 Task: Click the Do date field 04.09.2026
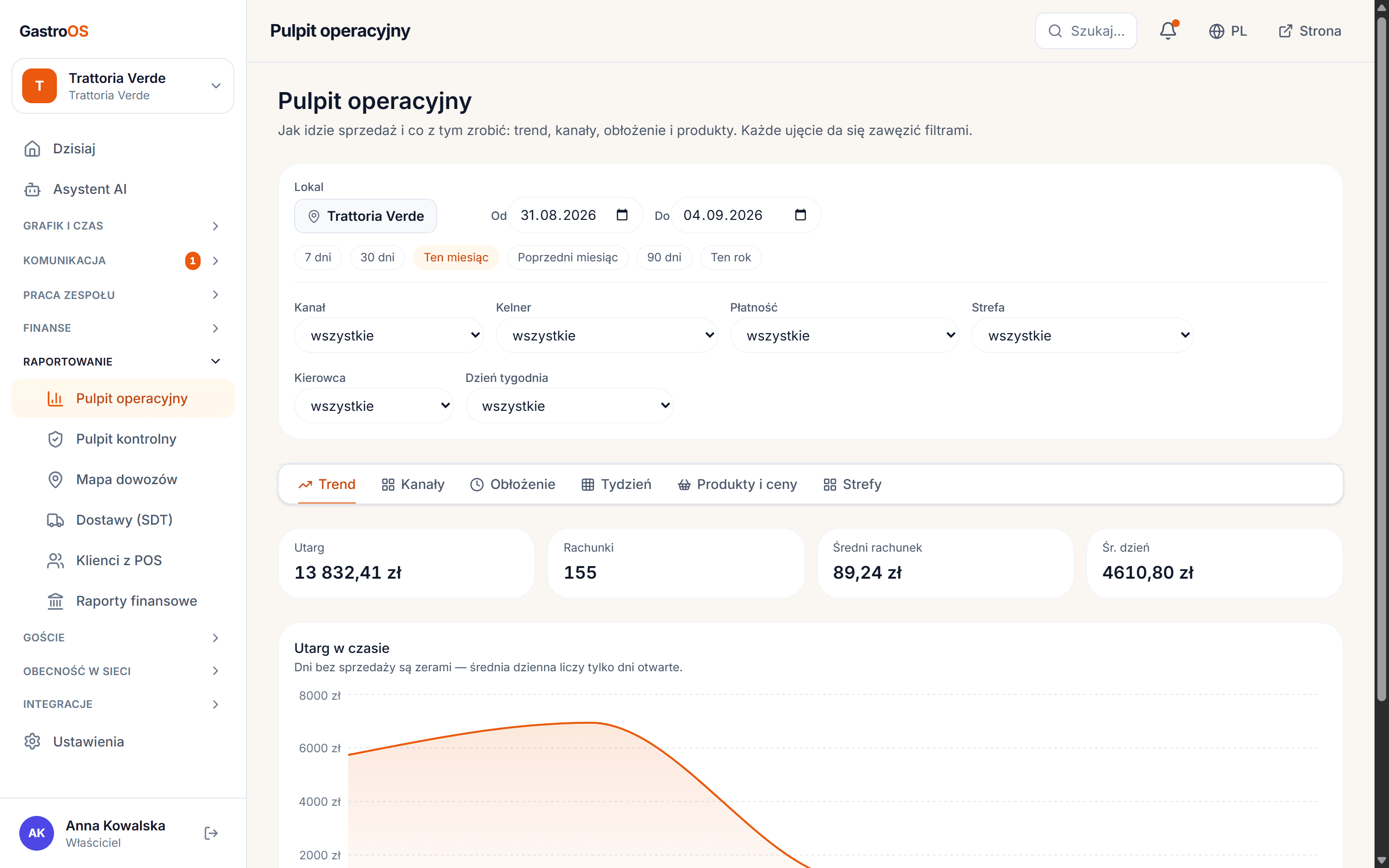click(746, 215)
